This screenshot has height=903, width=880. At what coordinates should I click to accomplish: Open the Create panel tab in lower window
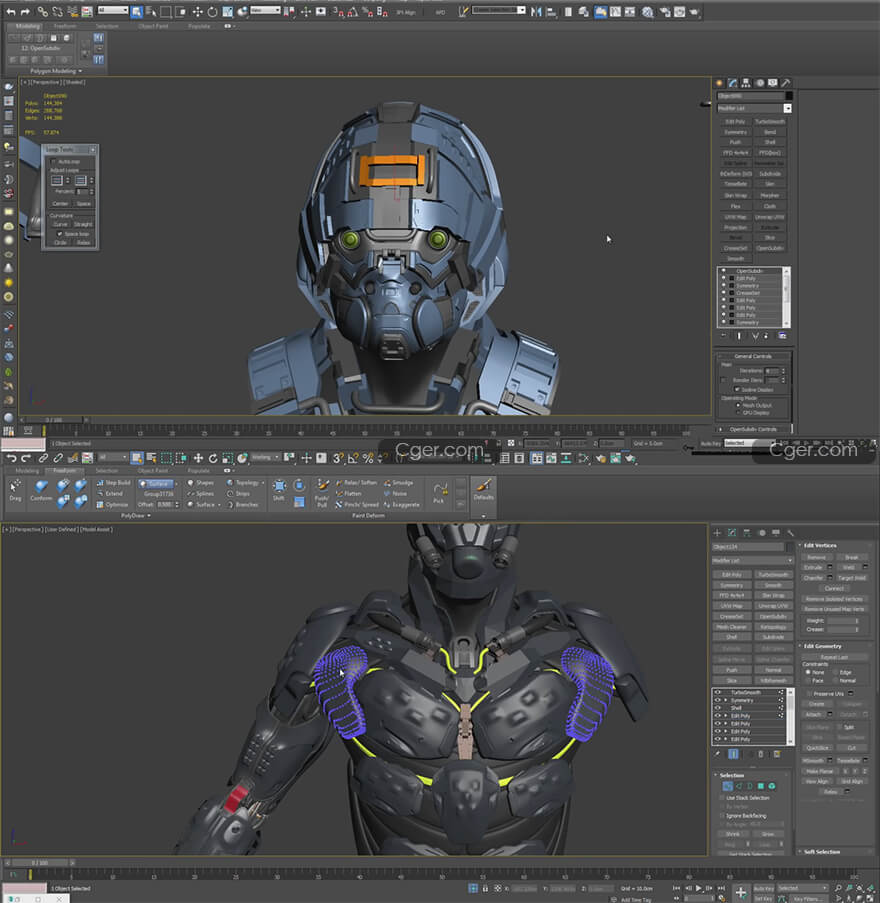click(717, 533)
